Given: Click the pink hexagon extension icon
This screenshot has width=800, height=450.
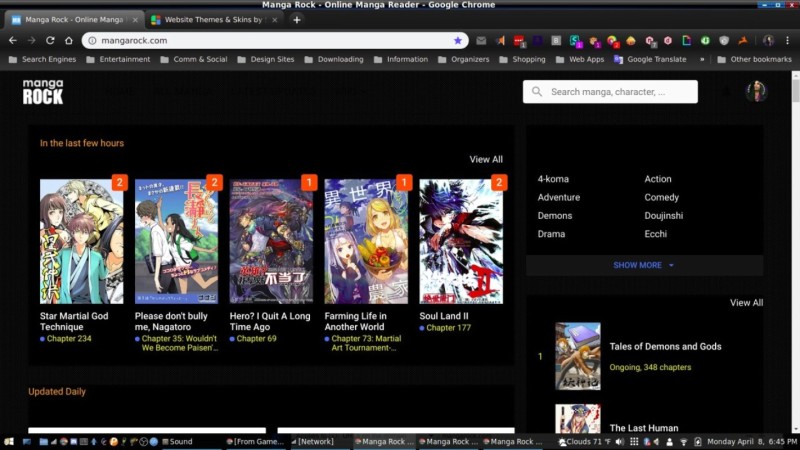Looking at the screenshot, I should 668,41.
